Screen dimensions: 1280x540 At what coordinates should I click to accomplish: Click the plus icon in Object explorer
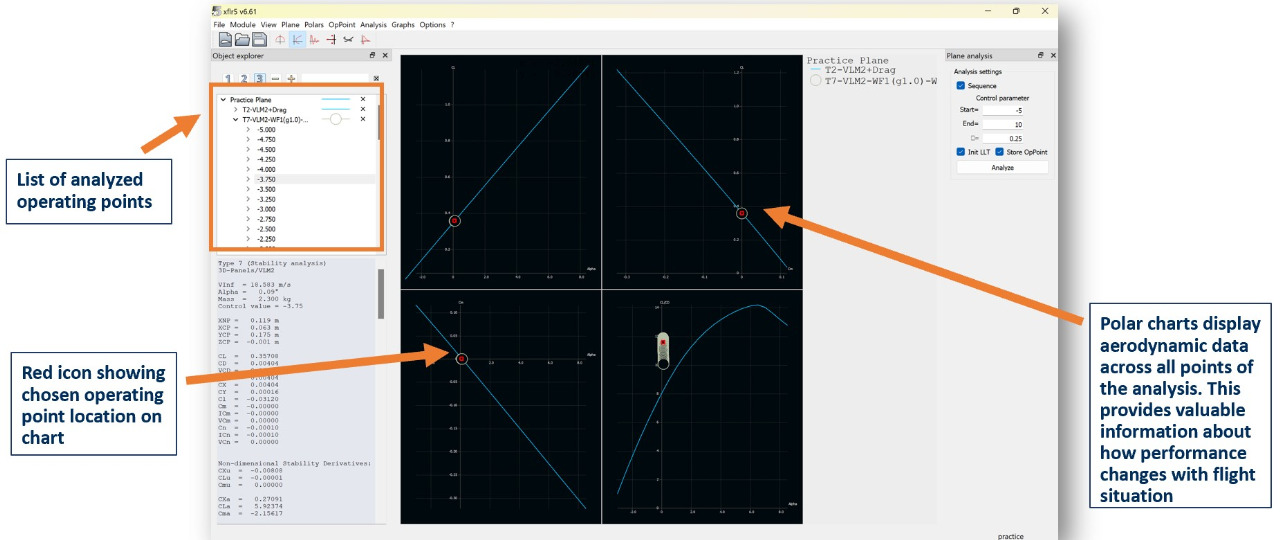pos(291,78)
